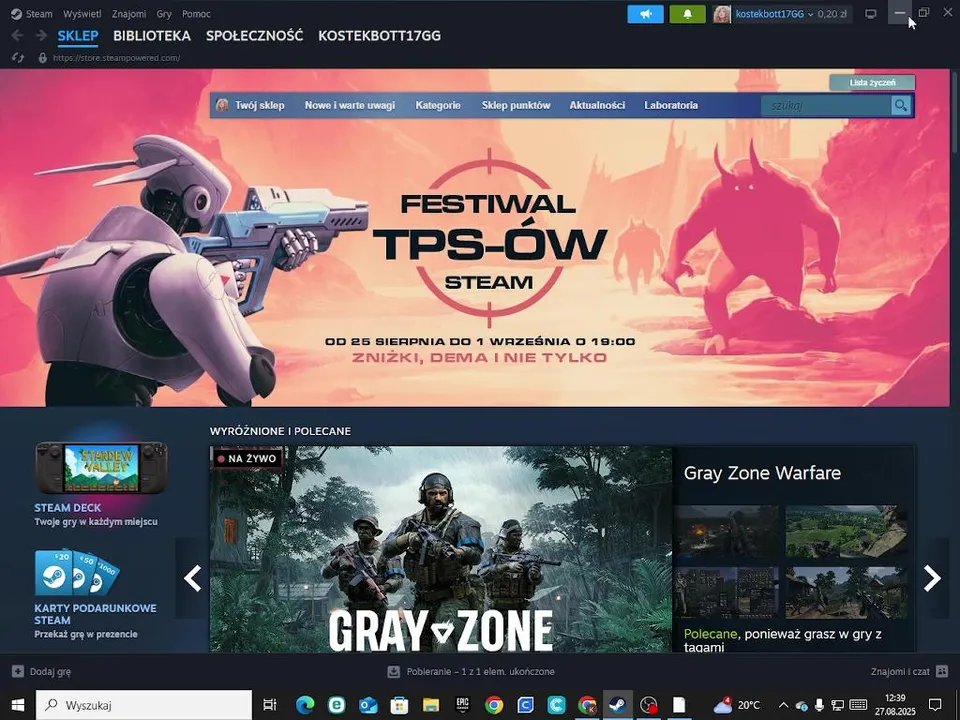Switch to Big Picture mode monitor icon
The image size is (960, 720).
tap(871, 13)
